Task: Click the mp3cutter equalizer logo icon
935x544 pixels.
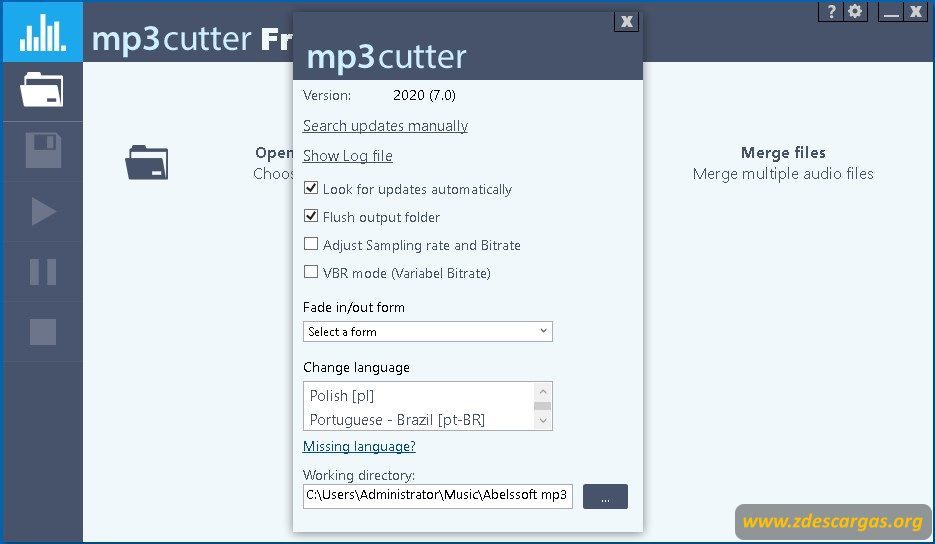Action: (x=42, y=32)
